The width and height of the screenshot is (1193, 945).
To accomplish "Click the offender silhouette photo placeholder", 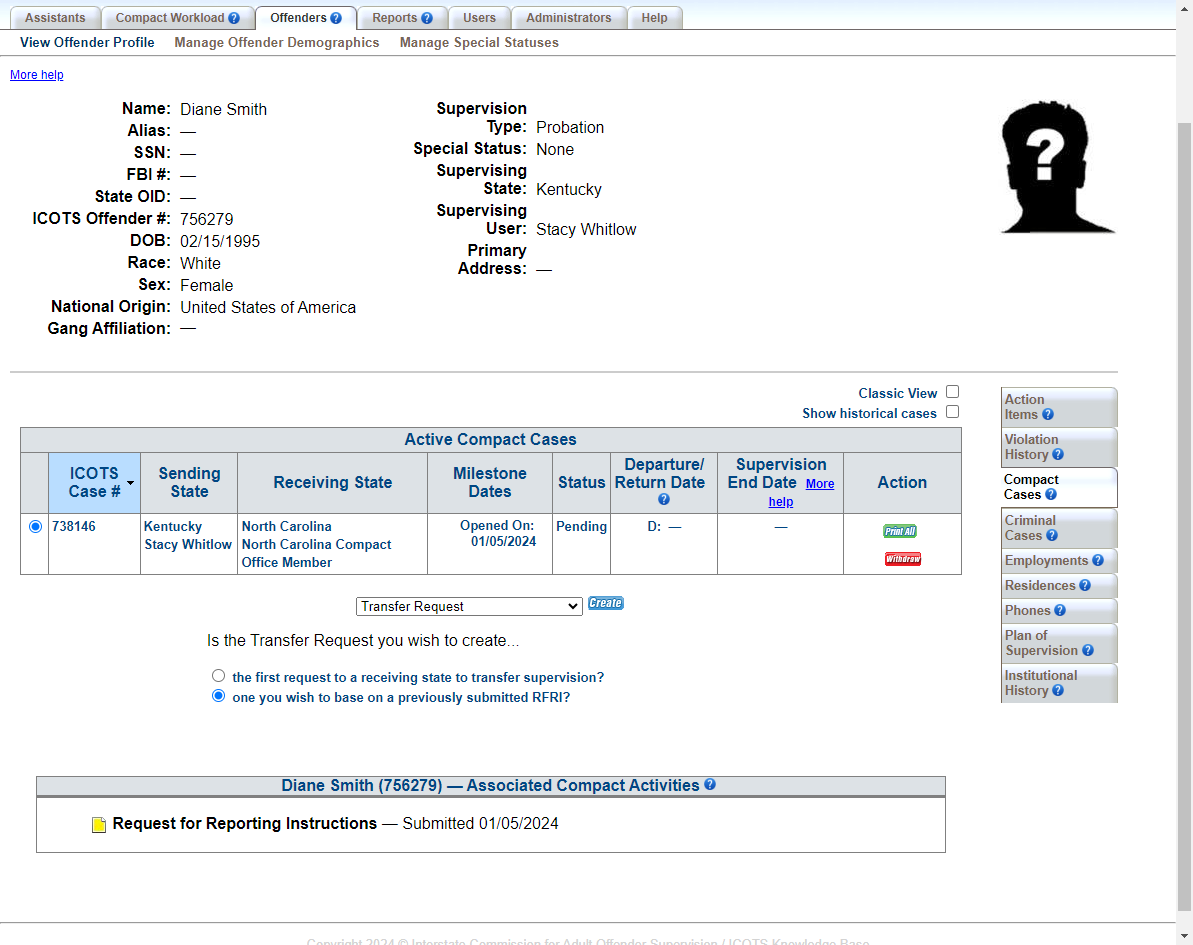I will [1058, 167].
